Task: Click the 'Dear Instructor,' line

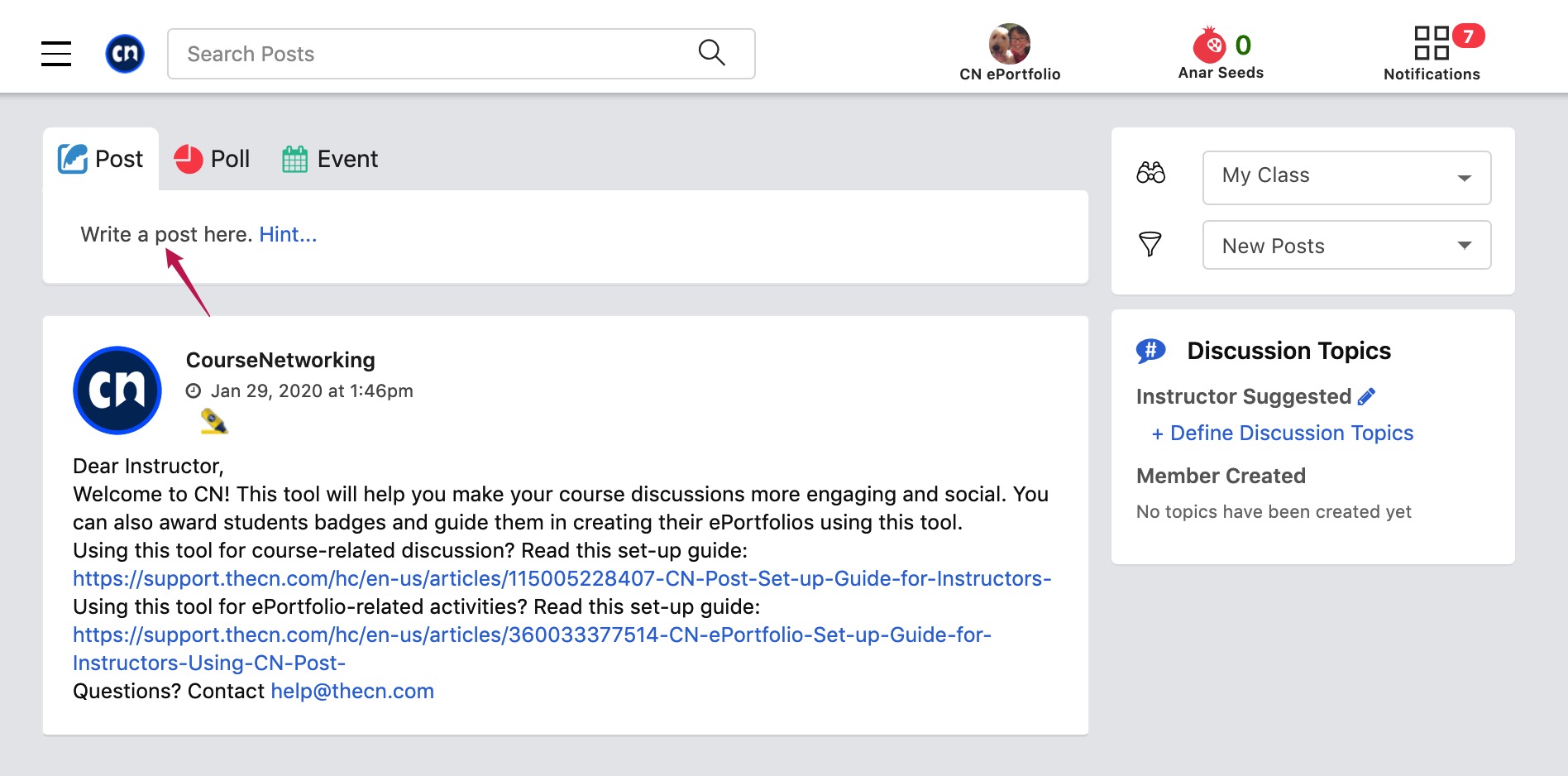Action: [x=148, y=466]
